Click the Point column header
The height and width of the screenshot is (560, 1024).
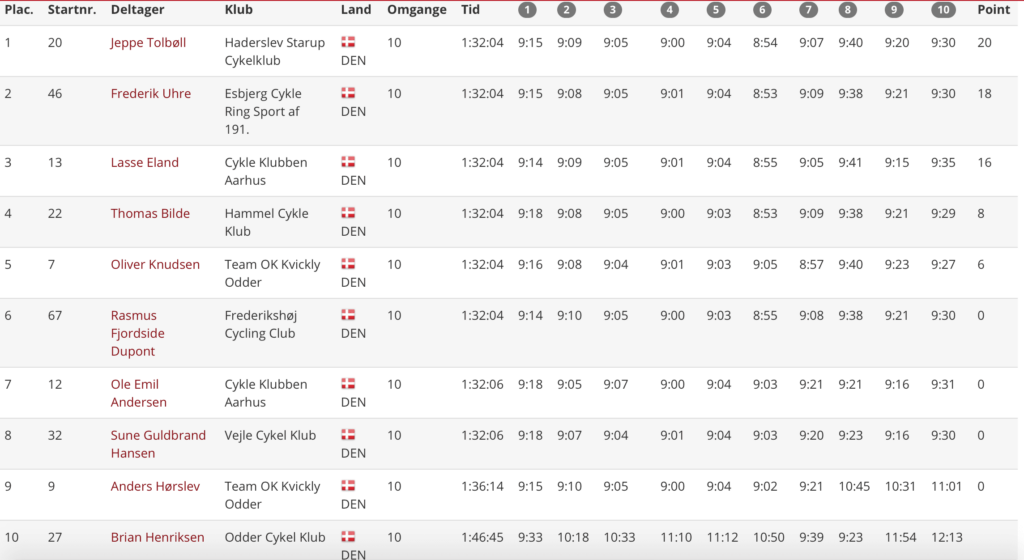993,10
